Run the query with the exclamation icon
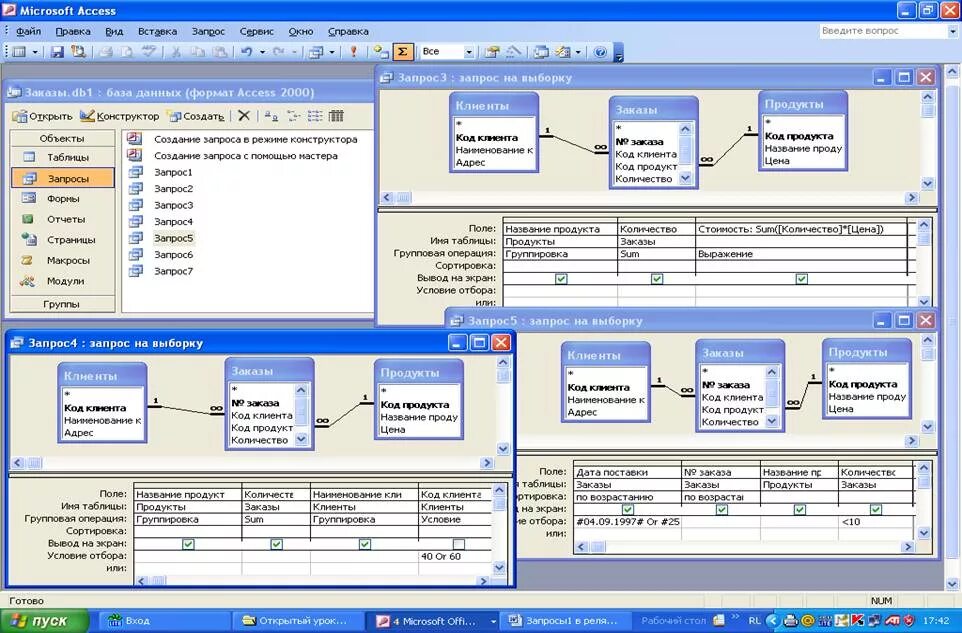 click(354, 52)
